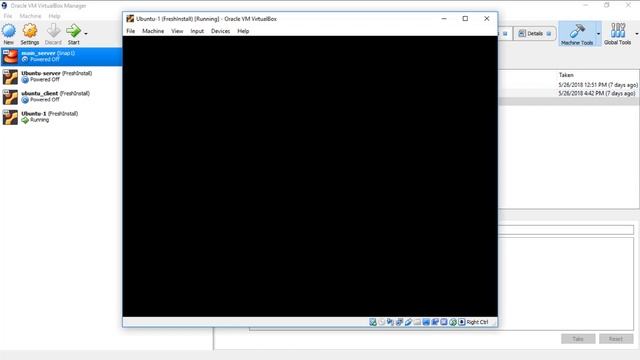Select the main_server virtual machine

click(x=61, y=56)
